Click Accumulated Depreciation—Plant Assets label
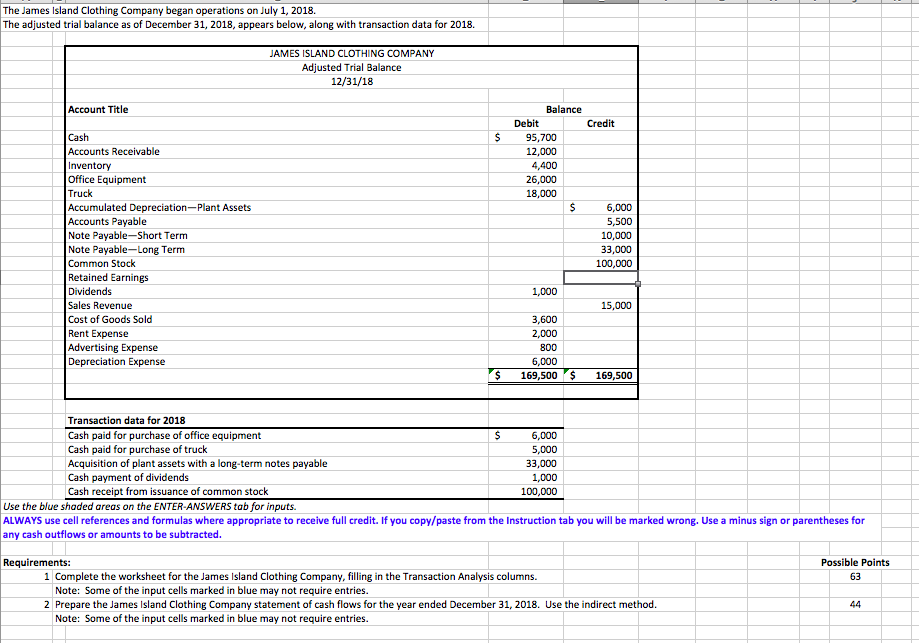The width and height of the screenshot is (919, 643). pyautogui.click(x=159, y=207)
